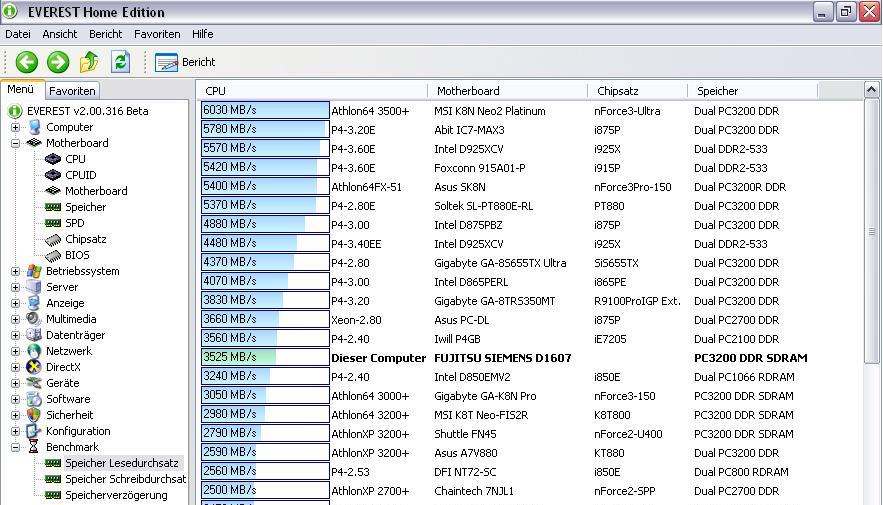883x505 pixels.
Task: Switch to the Menü tab
Action: (20, 90)
